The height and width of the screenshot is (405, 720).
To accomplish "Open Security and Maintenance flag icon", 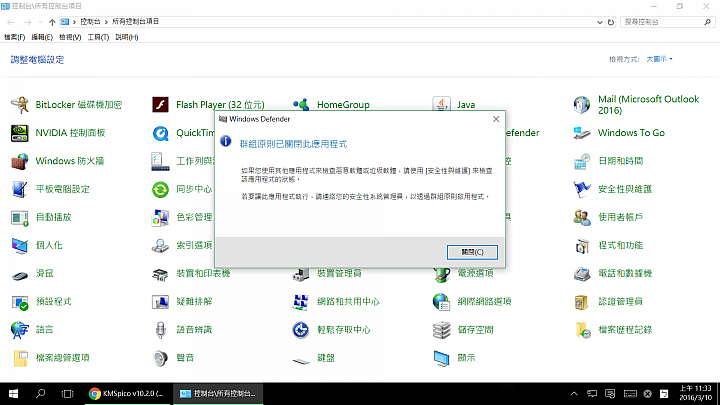I will click(582, 189).
